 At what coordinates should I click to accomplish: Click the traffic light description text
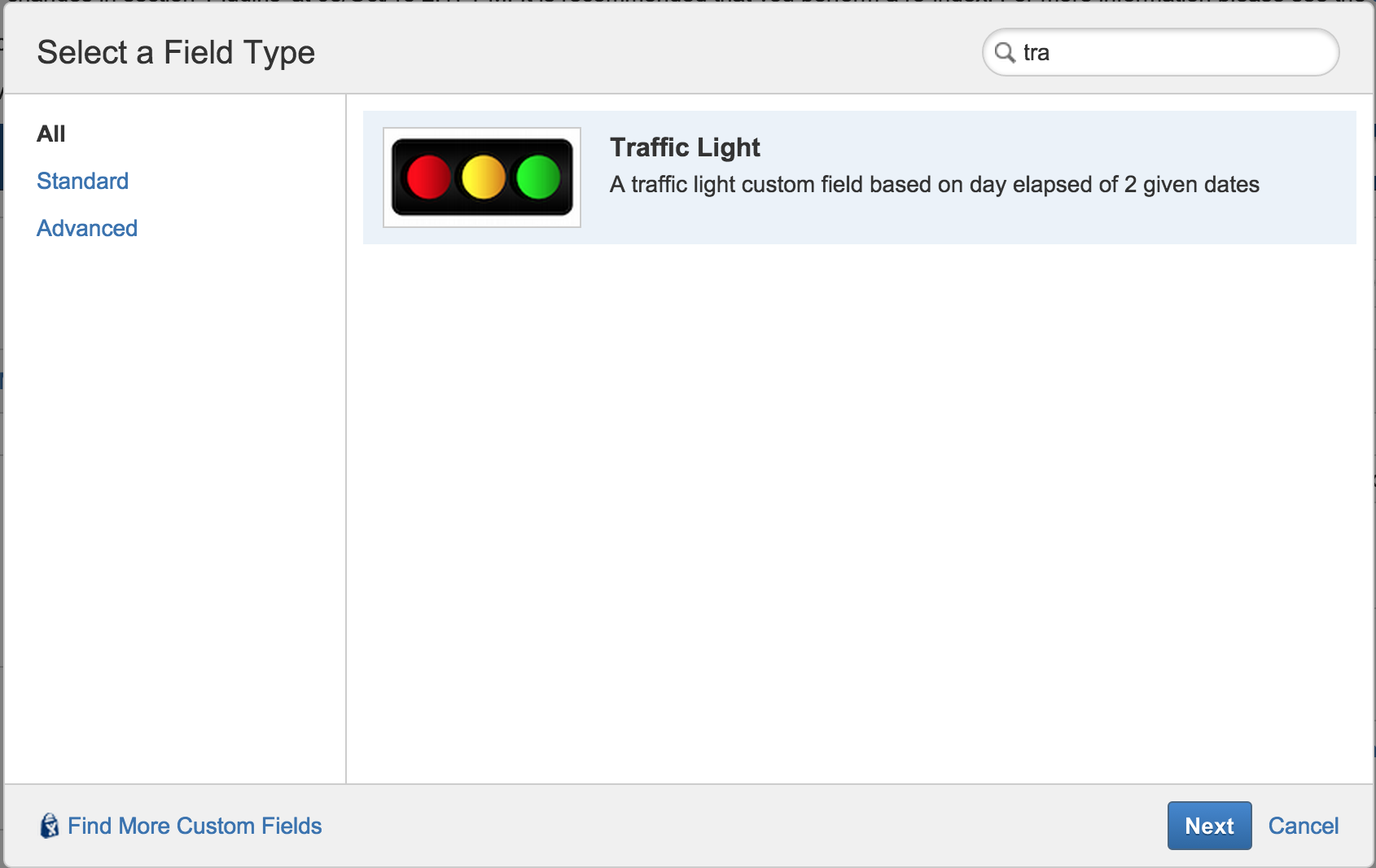pos(934,185)
